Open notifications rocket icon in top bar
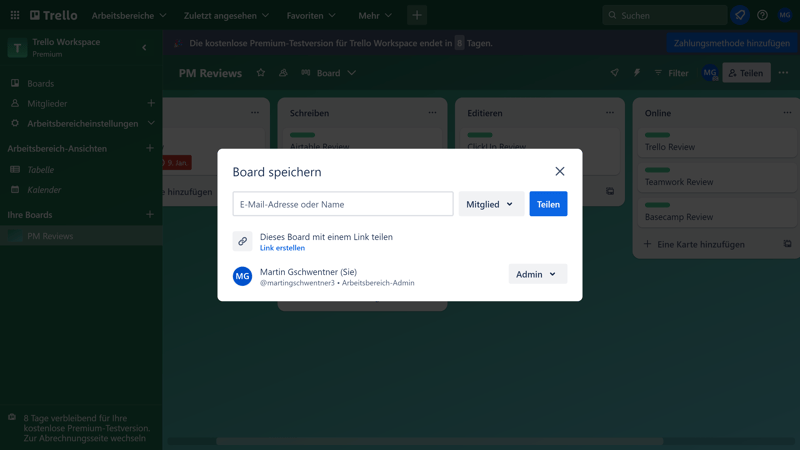This screenshot has width=800, height=450. click(x=740, y=15)
